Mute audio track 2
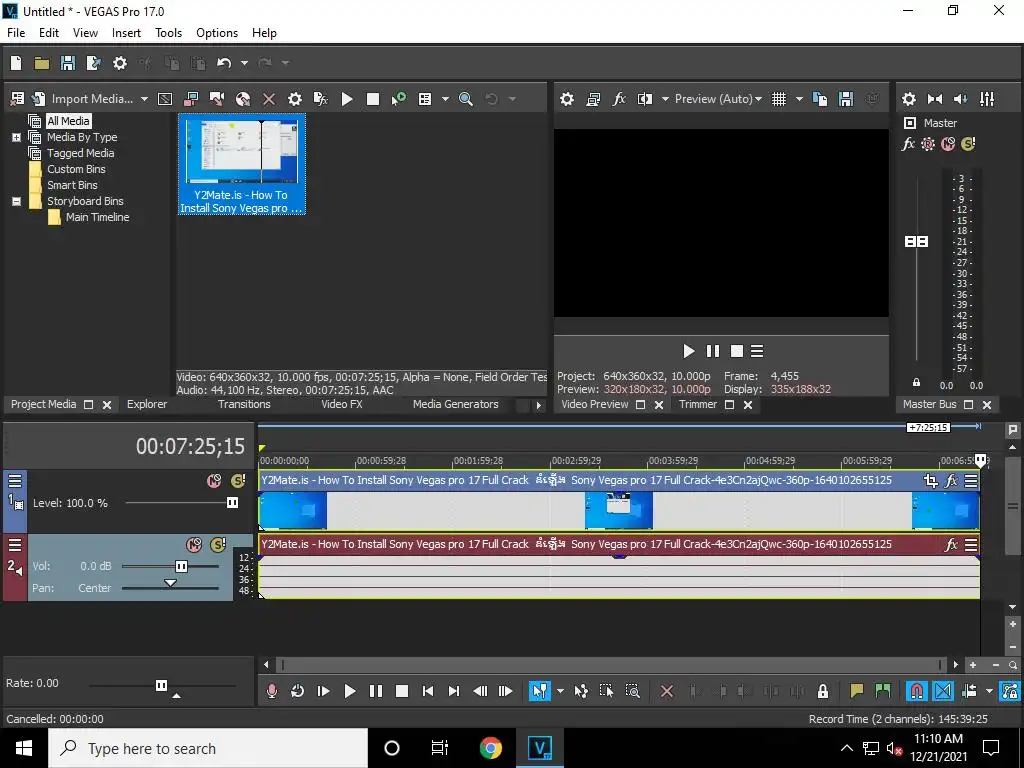The image size is (1024, 768). click(194, 545)
